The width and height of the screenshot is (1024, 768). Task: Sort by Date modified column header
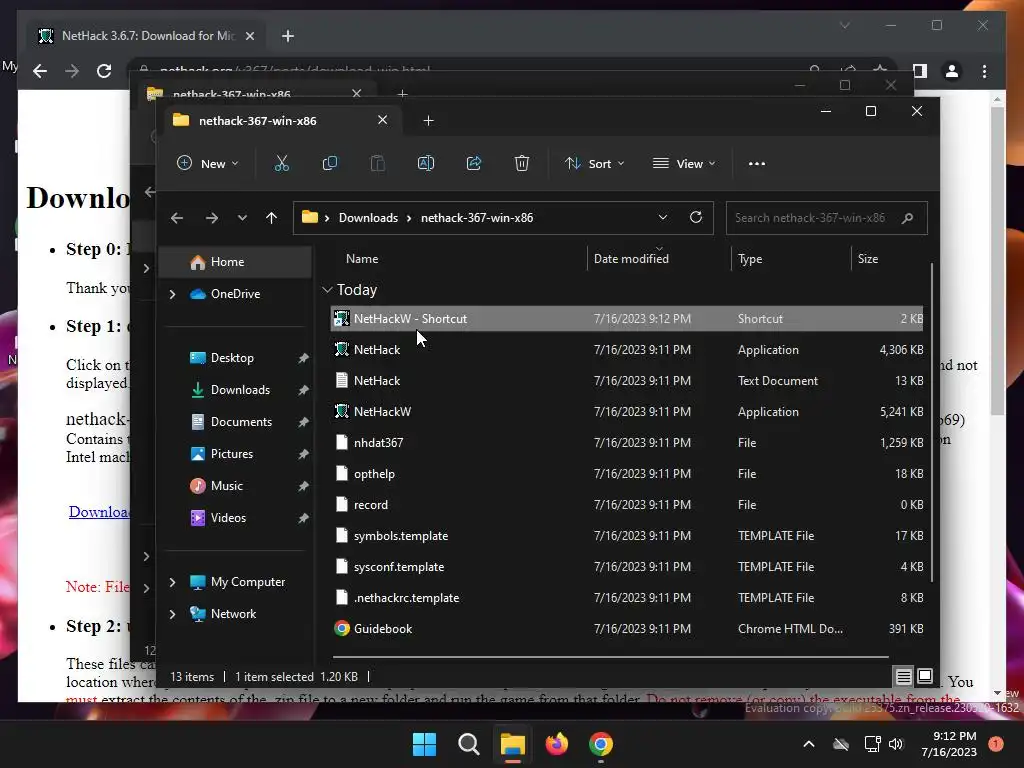[631, 259]
